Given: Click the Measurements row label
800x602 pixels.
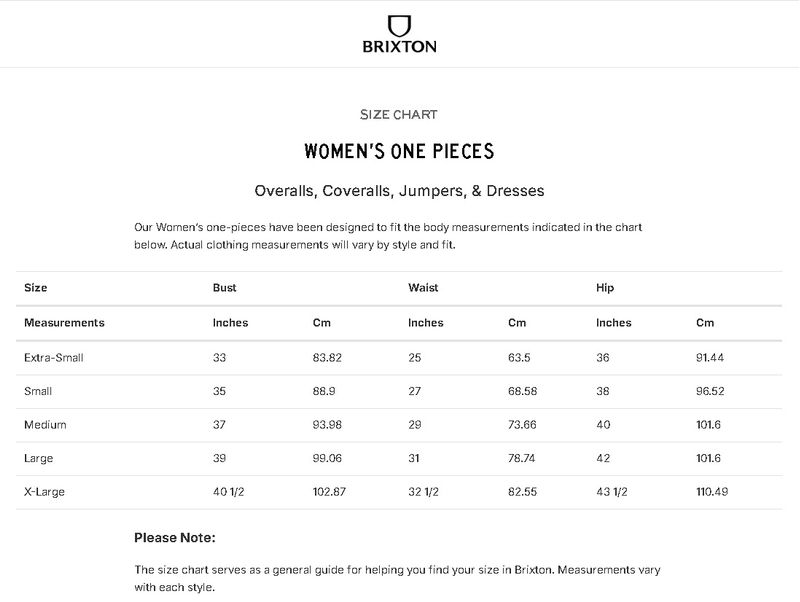Looking at the screenshot, I should pyautogui.click(x=64, y=323).
